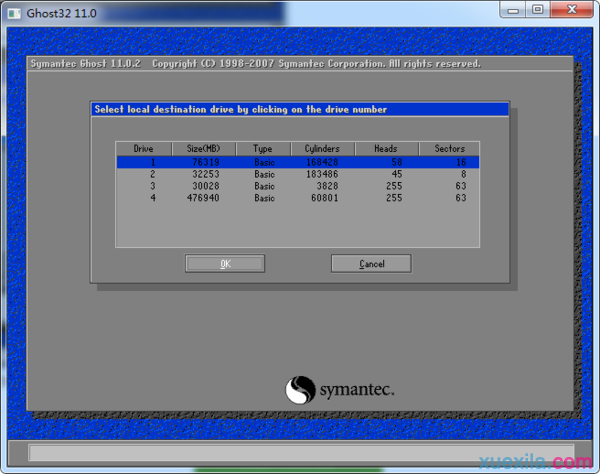Choose drive 3 with size 30028 MB
This screenshot has height=474, width=600.
297,186
